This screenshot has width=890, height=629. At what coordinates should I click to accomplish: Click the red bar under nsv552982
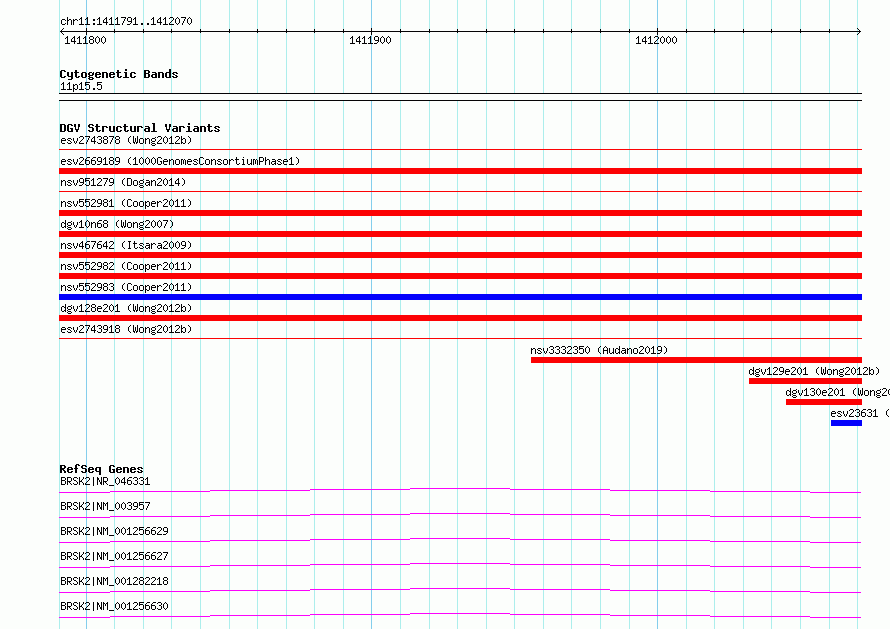pyautogui.click(x=460, y=276)
